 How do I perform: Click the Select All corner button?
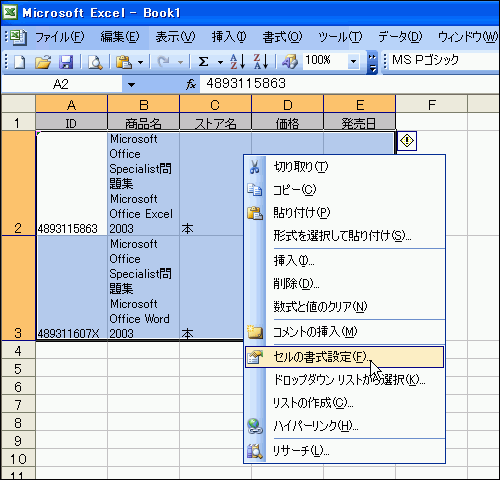pos(18,104)
